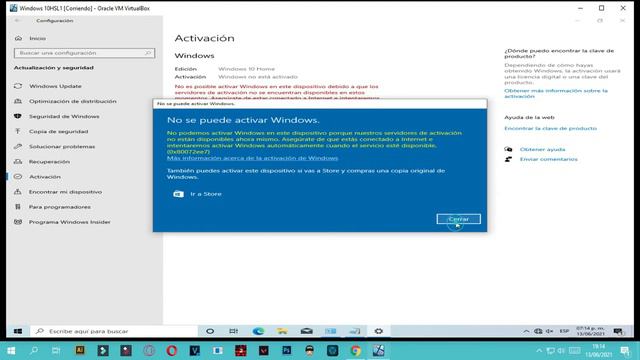Select Activación in the sidebar

(45, 177)
